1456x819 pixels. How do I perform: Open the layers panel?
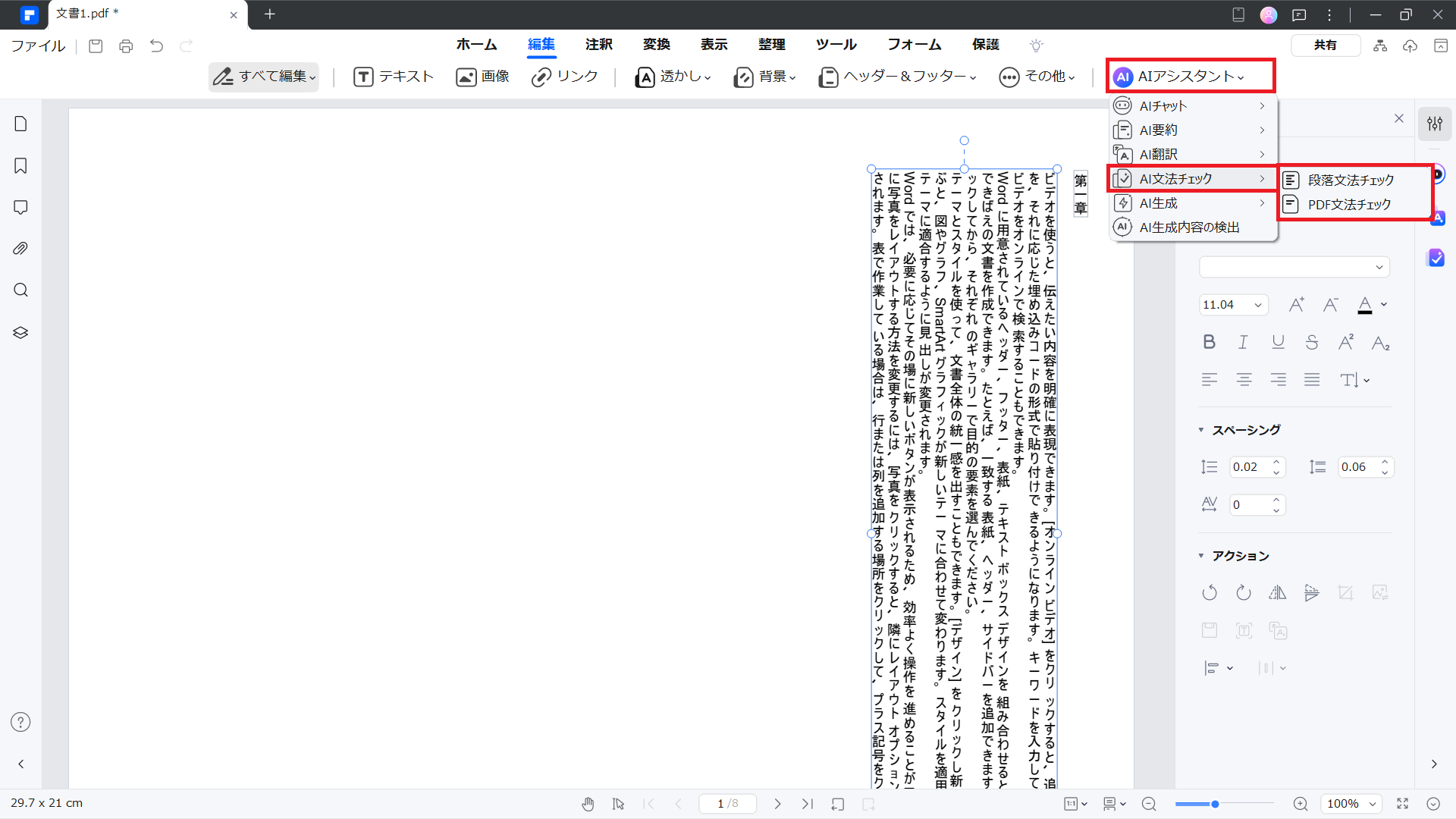[x=20, y=332]
